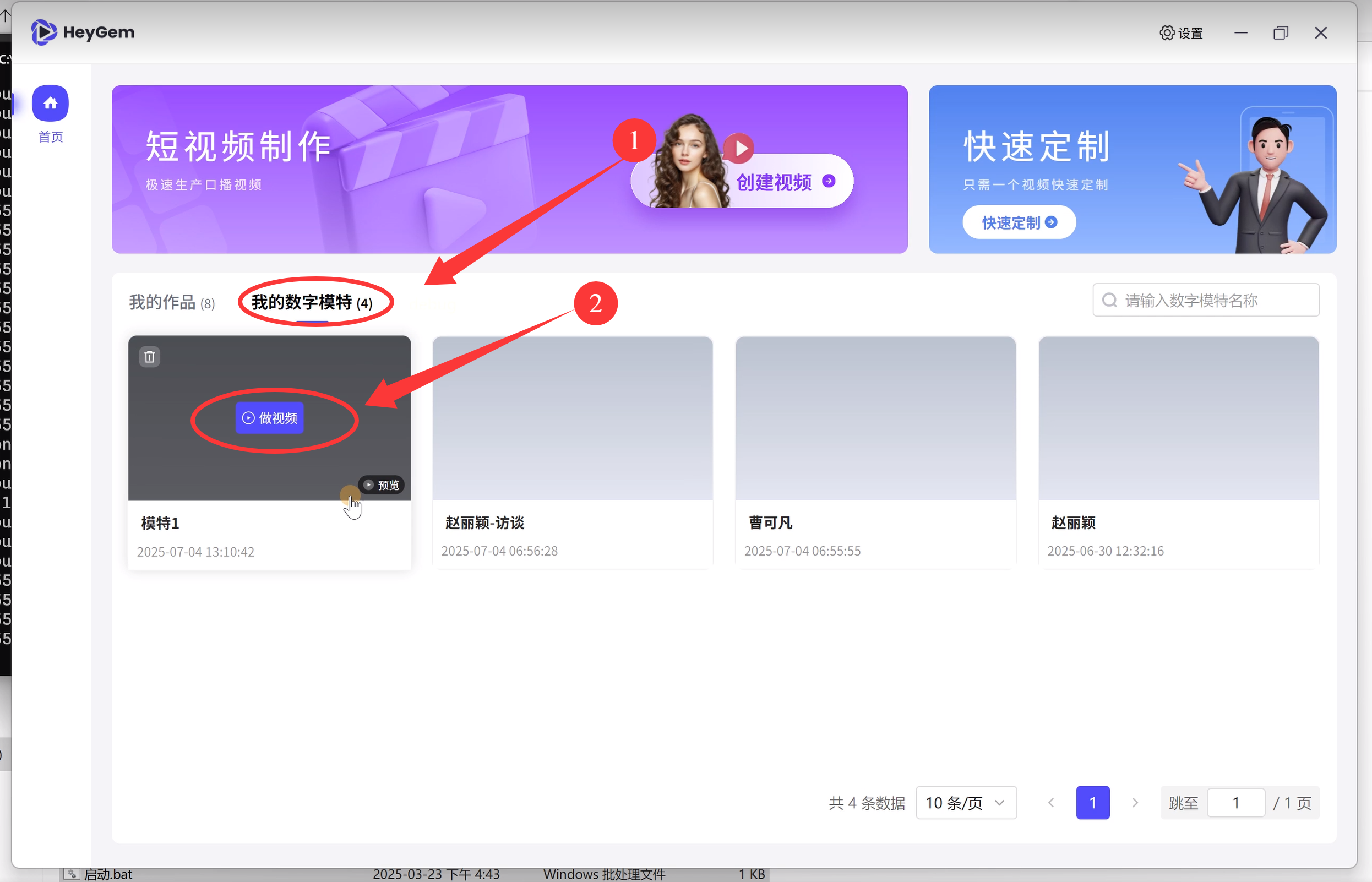Go to previous page with left chevron

pos(1051,803)
